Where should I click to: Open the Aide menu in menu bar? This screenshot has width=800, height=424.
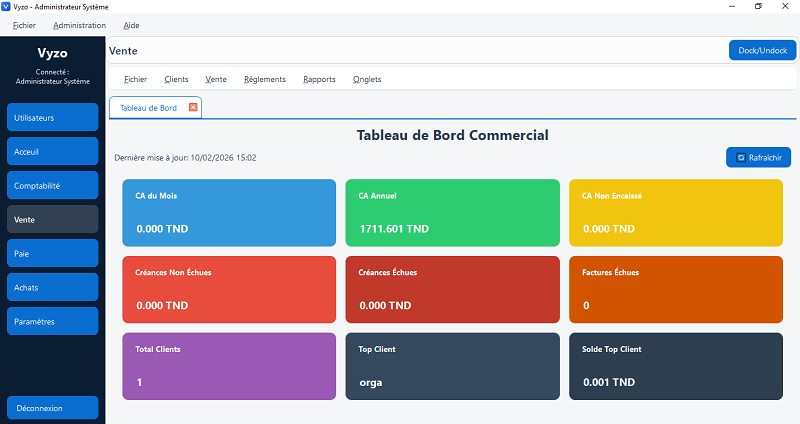[131, 25]
